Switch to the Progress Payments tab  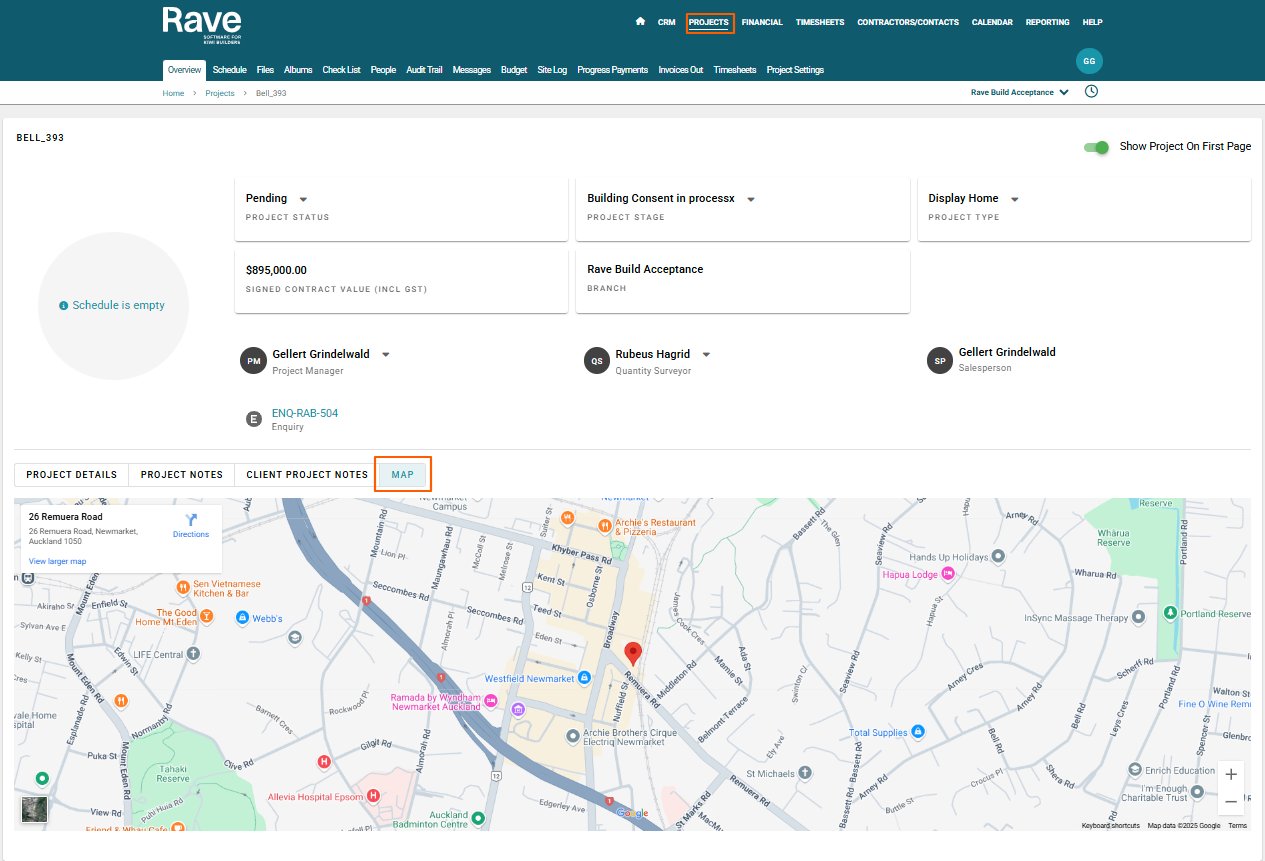click(612, 70)
